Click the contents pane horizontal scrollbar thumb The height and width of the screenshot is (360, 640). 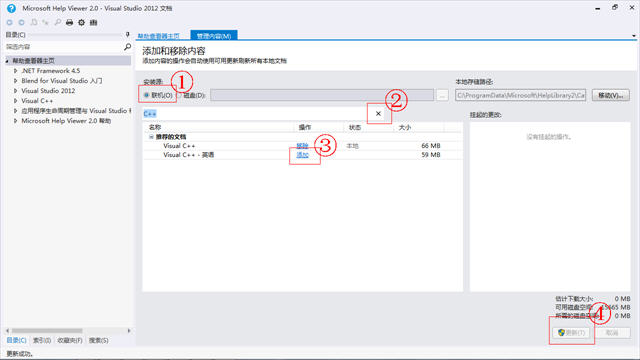click(x=47, y=331)
